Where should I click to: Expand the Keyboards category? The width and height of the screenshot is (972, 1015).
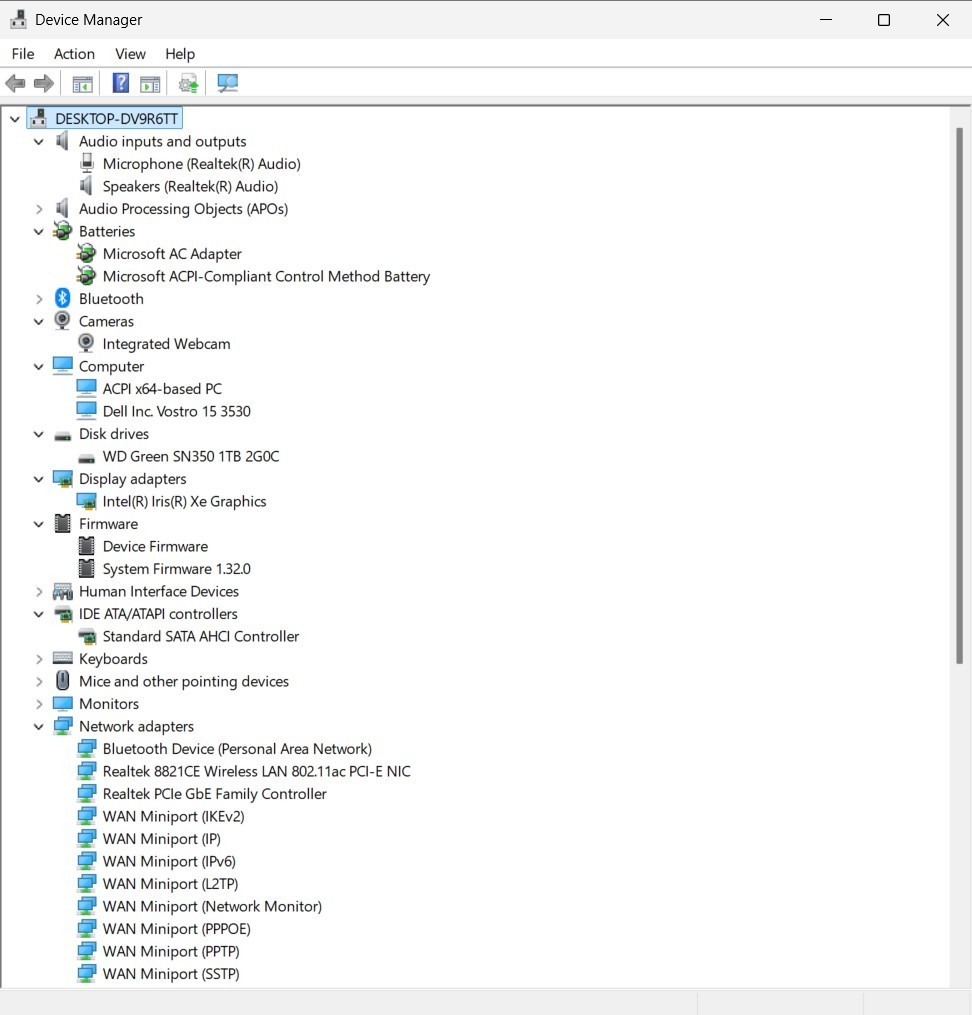39,659
